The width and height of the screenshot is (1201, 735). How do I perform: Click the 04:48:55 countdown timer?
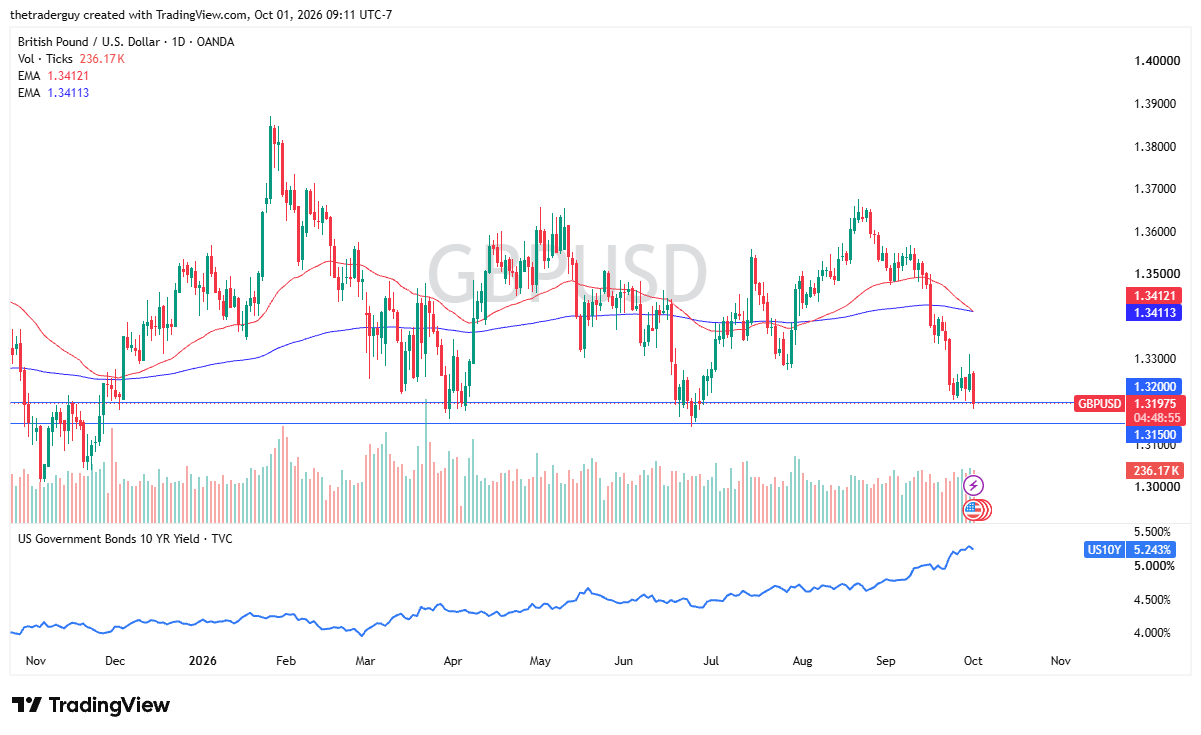(1155, 417)
